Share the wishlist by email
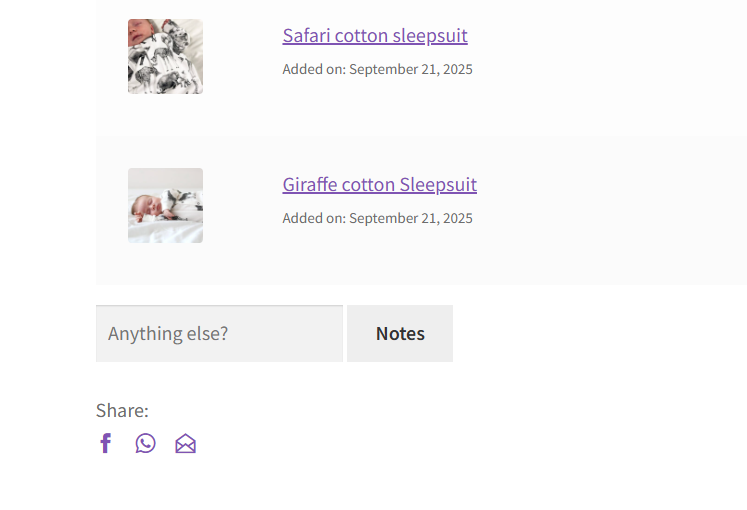Viewport: 747px width, 510px height. click(x=186, y=444)
